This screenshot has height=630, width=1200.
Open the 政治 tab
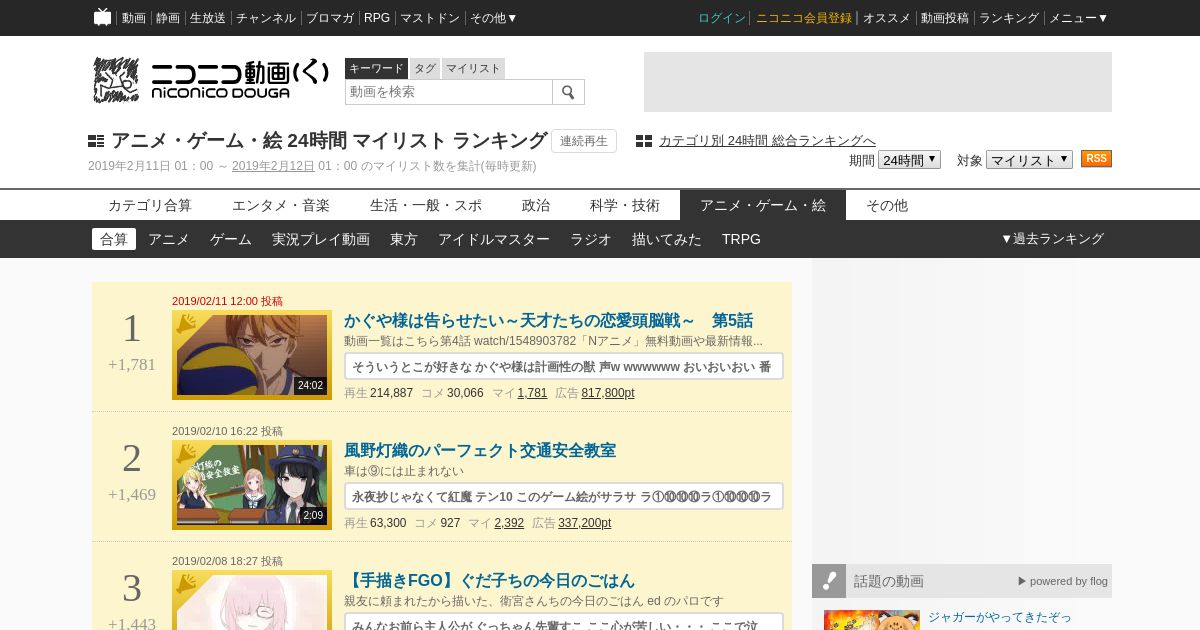coord(536,205)
